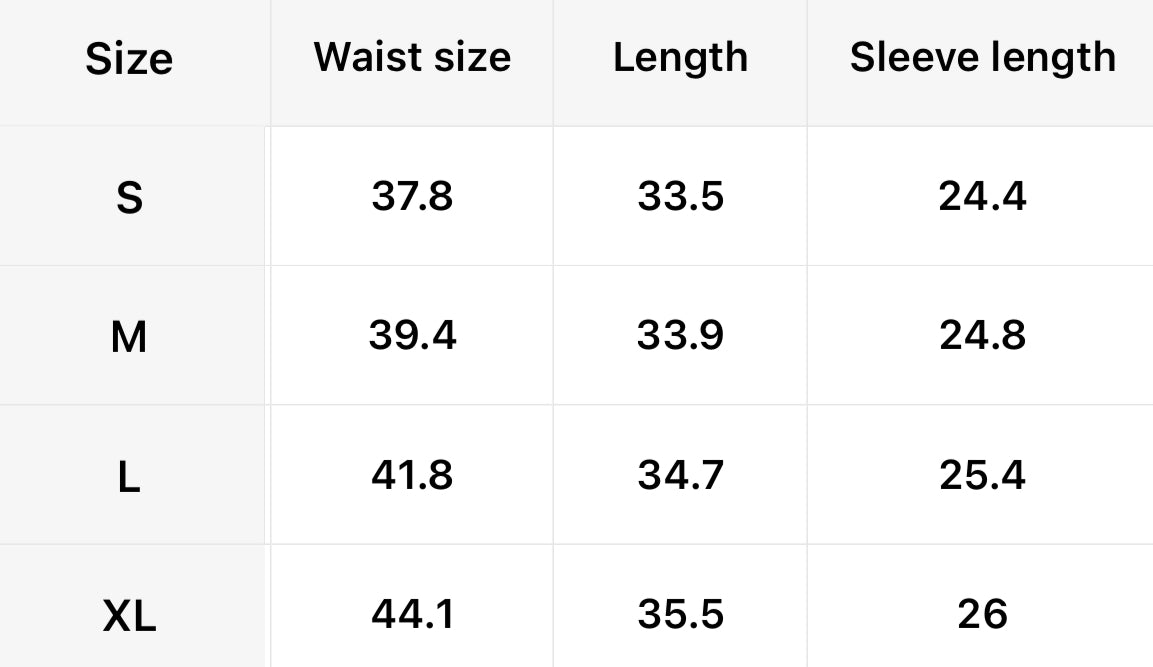
Task: Select the S size row label
Action: [x=129, y=198]
